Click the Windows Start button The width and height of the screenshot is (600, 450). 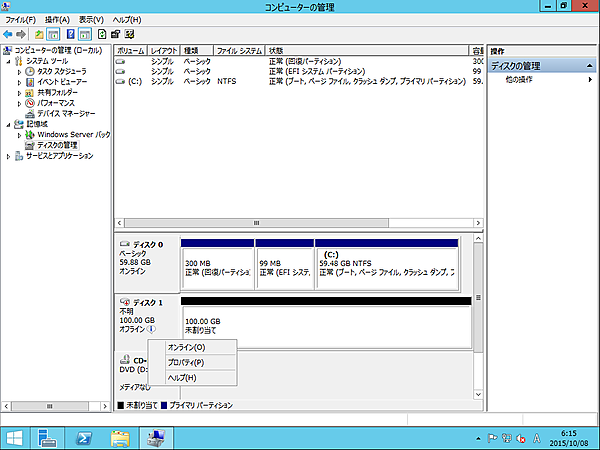14,437
